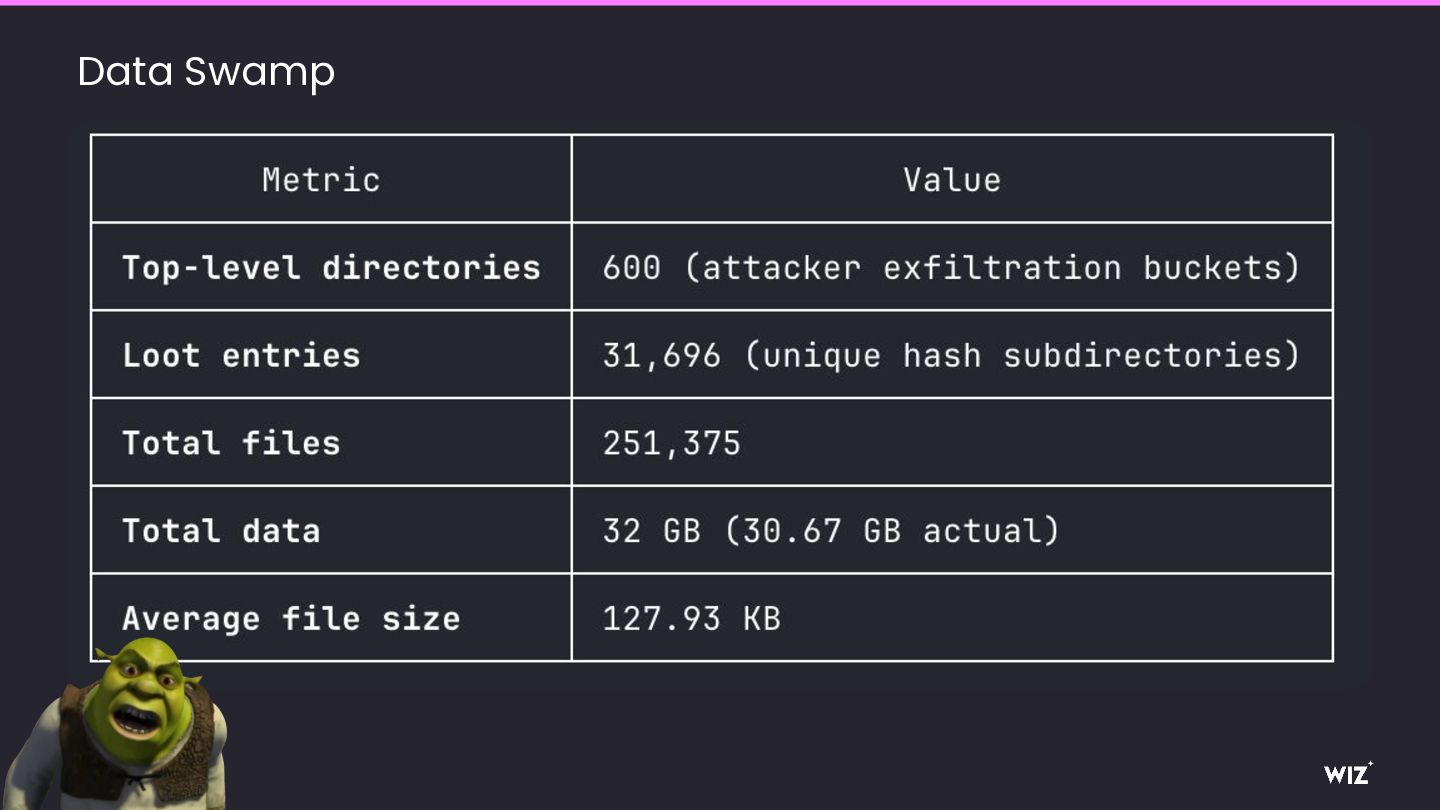Click the 31,696 loot entries number

pyautogui.click(x=661, y=355)
